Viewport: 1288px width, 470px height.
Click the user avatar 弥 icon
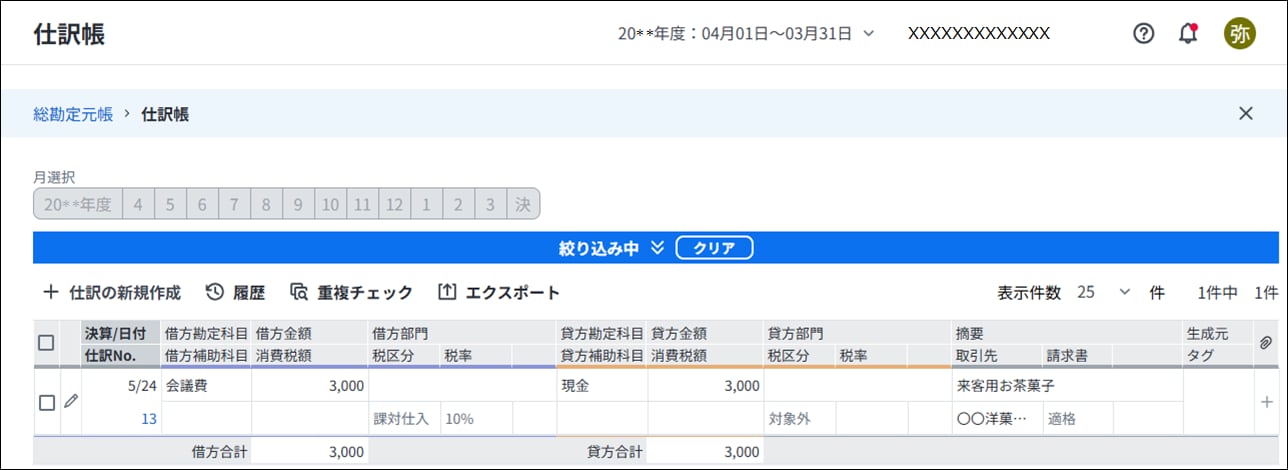click(1239, 33)
